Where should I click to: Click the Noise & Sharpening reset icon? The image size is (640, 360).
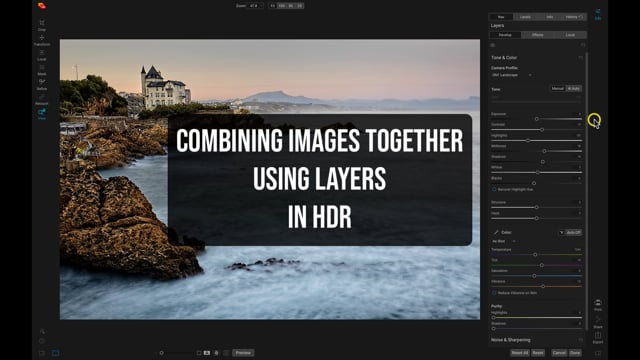coord(580,340)
